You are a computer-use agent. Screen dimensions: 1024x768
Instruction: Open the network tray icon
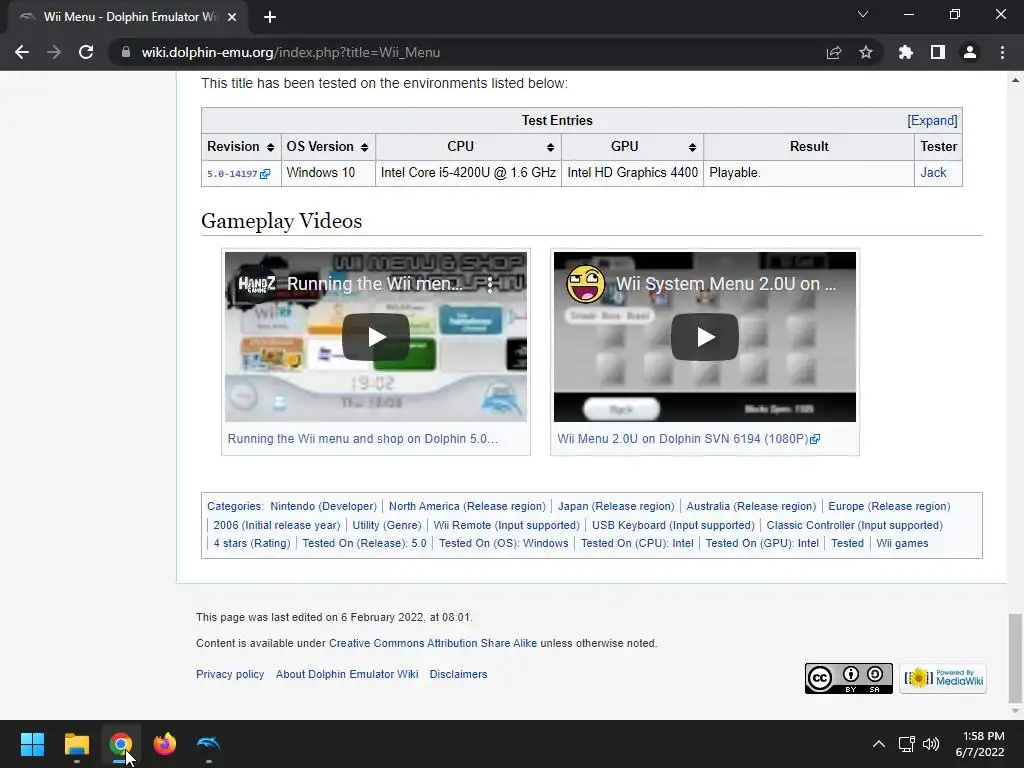906,744
